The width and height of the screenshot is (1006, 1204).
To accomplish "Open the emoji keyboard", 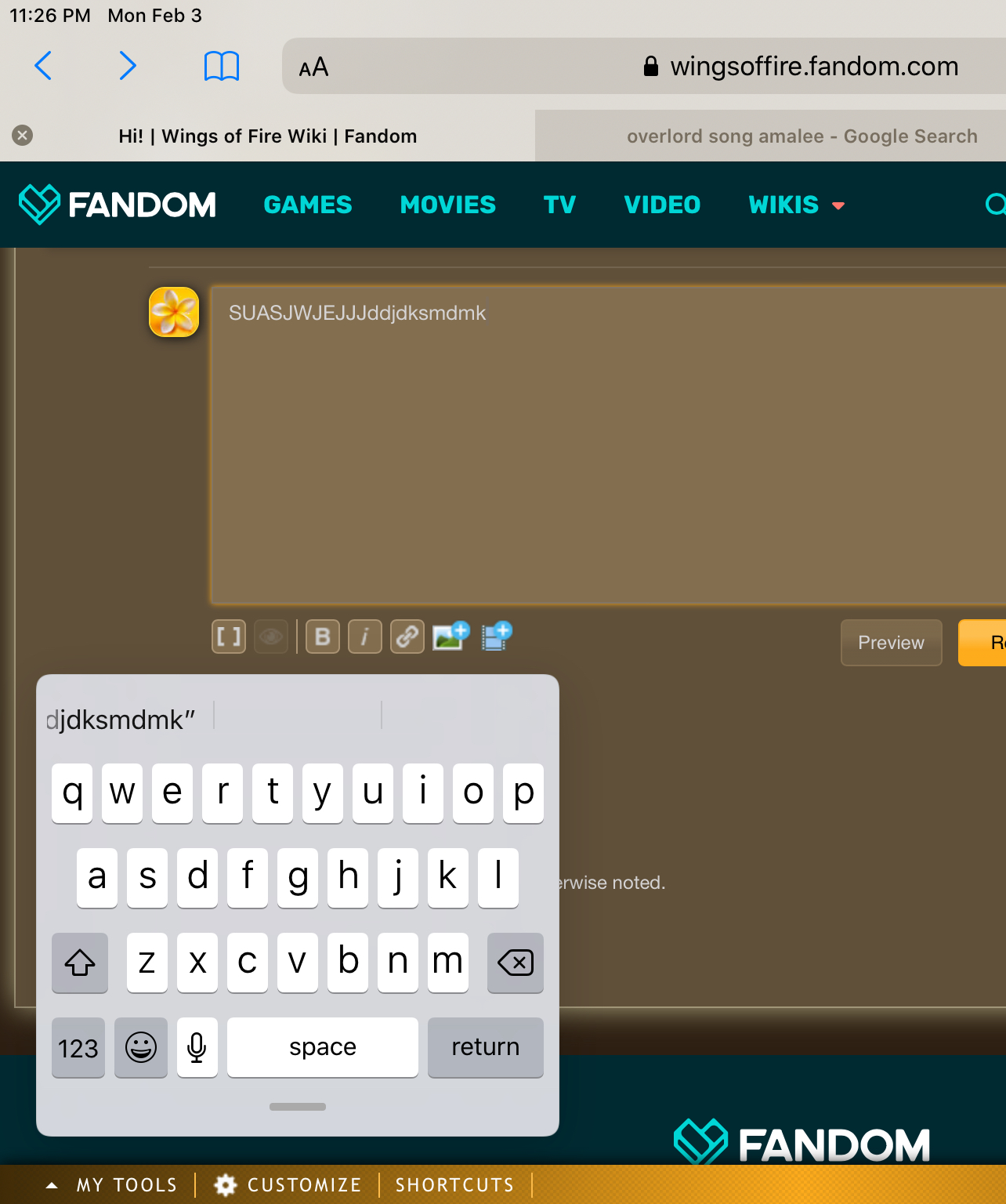I will [x=141, y=1047].
